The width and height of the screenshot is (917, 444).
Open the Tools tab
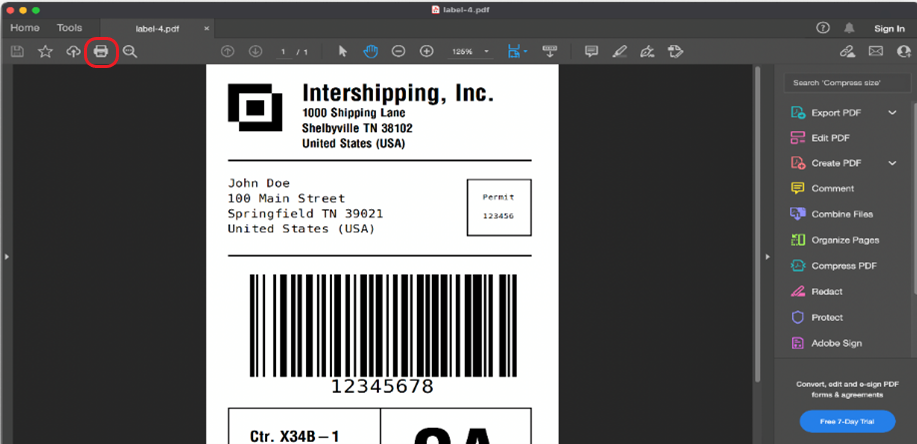tap(70, 28)
